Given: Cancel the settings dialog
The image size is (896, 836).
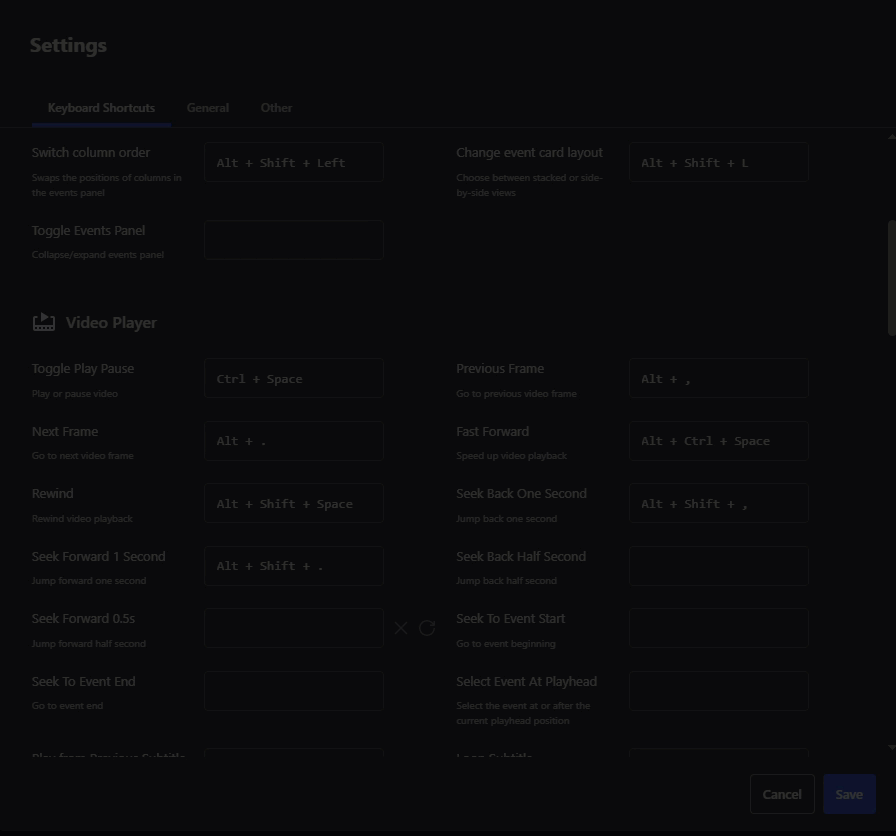Looking at the screenshot, I should pos(781,794).
